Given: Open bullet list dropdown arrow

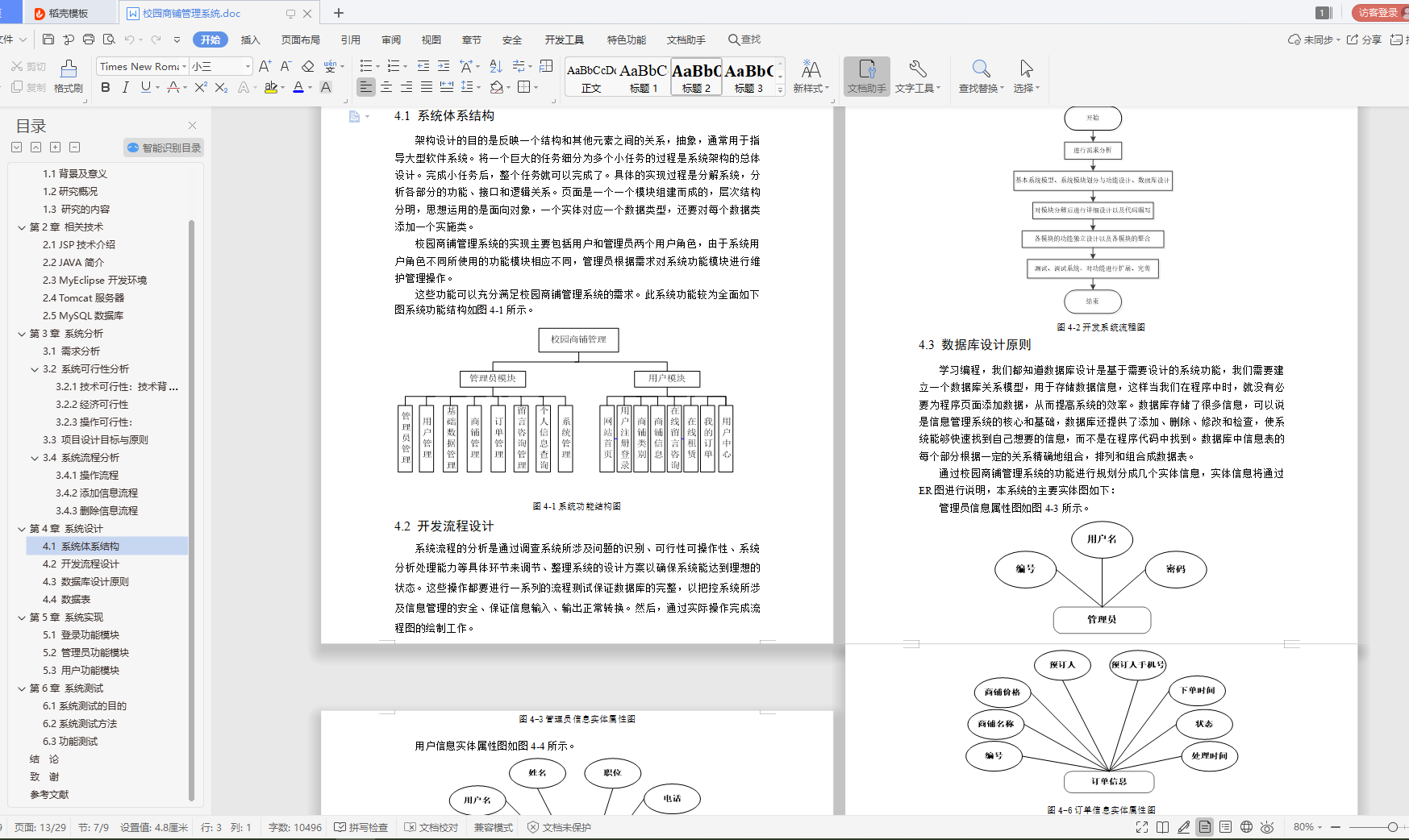Looking at the screenshot, I should [377, 67].
